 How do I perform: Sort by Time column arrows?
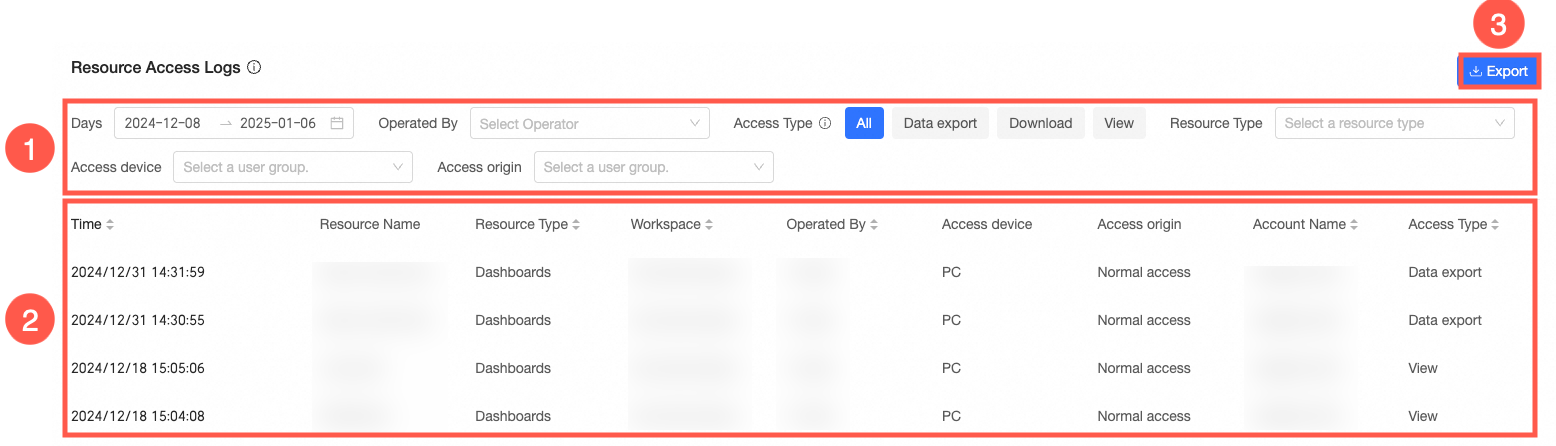tap(110, 225)
